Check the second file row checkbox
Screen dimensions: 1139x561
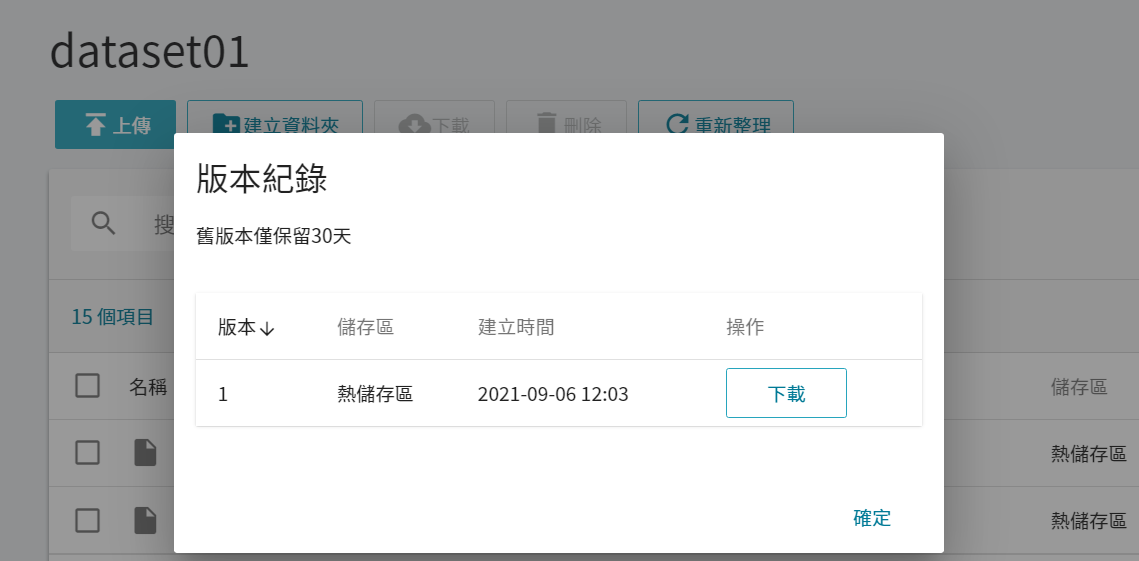87,520
